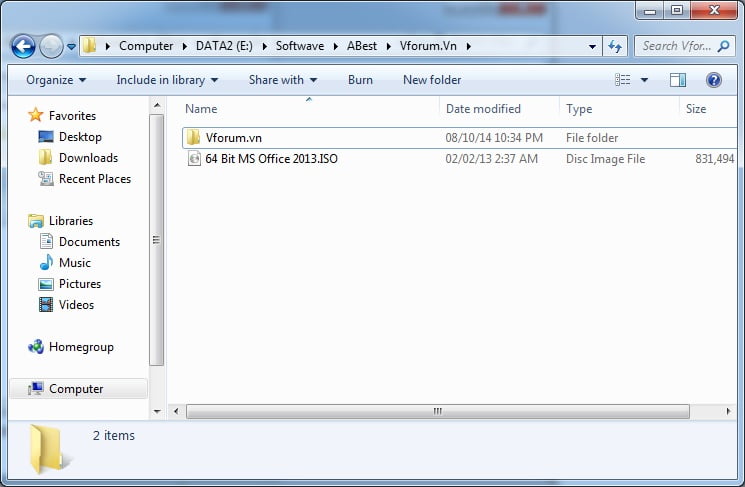
Task: Click the horizontal scroll right arrow
Action: coord(729,411)
